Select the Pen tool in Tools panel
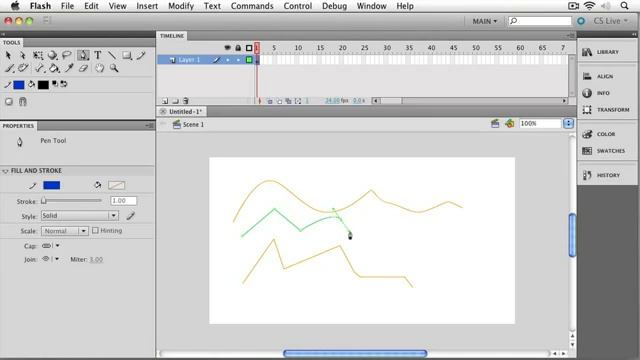The height and width of the screenshot is (360, 640). (83, 55)
